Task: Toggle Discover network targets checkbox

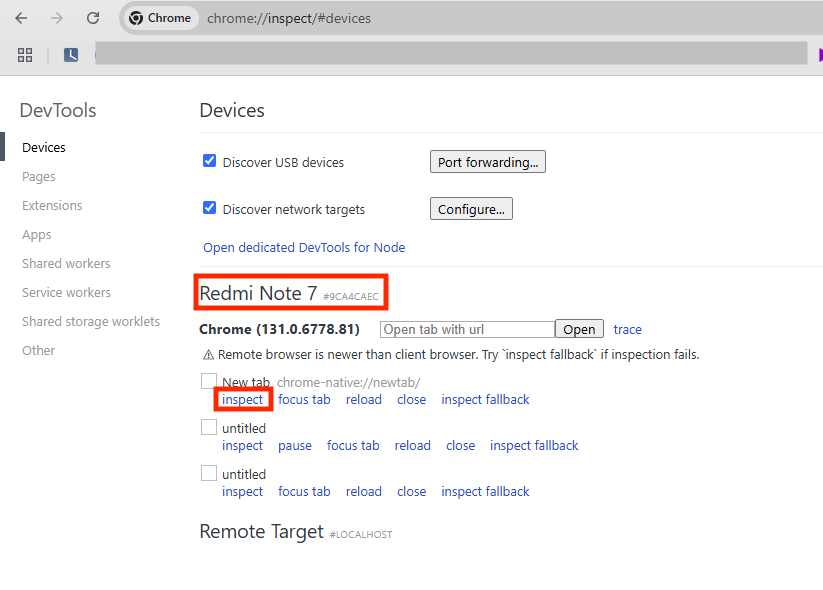Action: (x=210, y=208)
